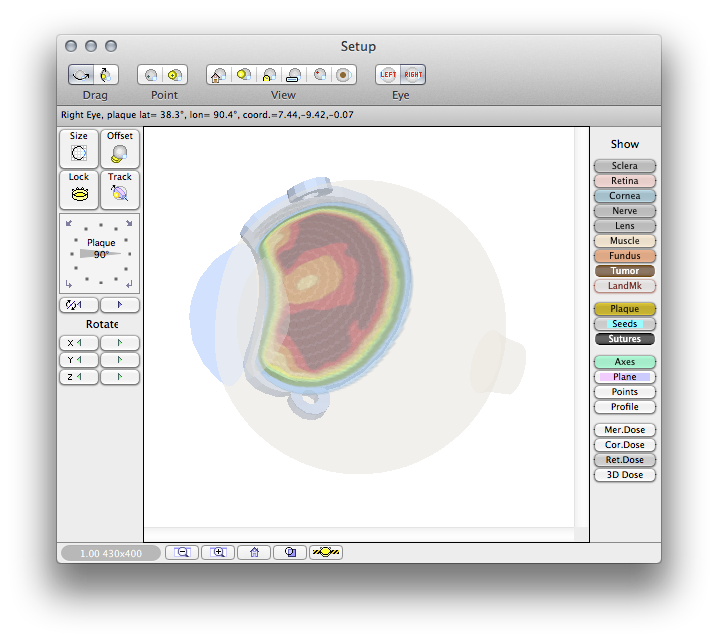The image size is (718, 642).
Task: Select the RIGHT eye button
Action: 413,75
